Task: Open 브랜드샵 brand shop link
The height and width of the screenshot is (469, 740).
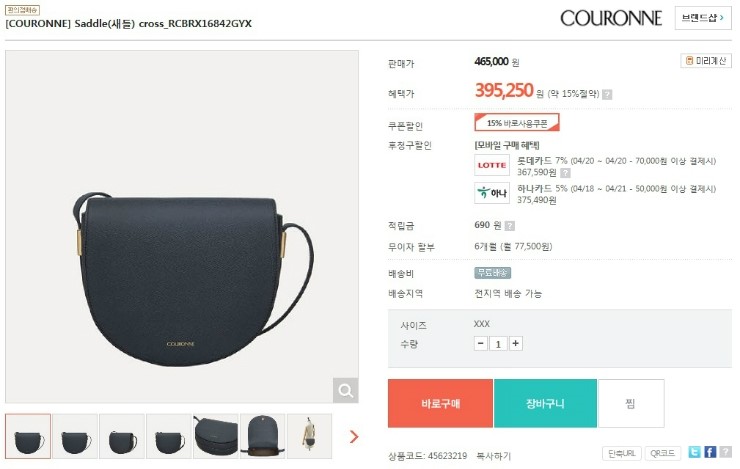Action: [703, 18]
